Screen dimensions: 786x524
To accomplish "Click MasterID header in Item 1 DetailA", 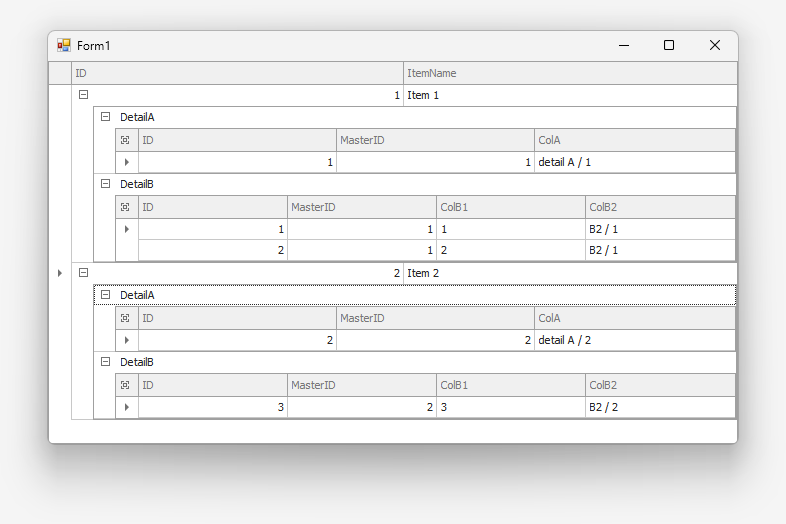I will click(436, 140).
